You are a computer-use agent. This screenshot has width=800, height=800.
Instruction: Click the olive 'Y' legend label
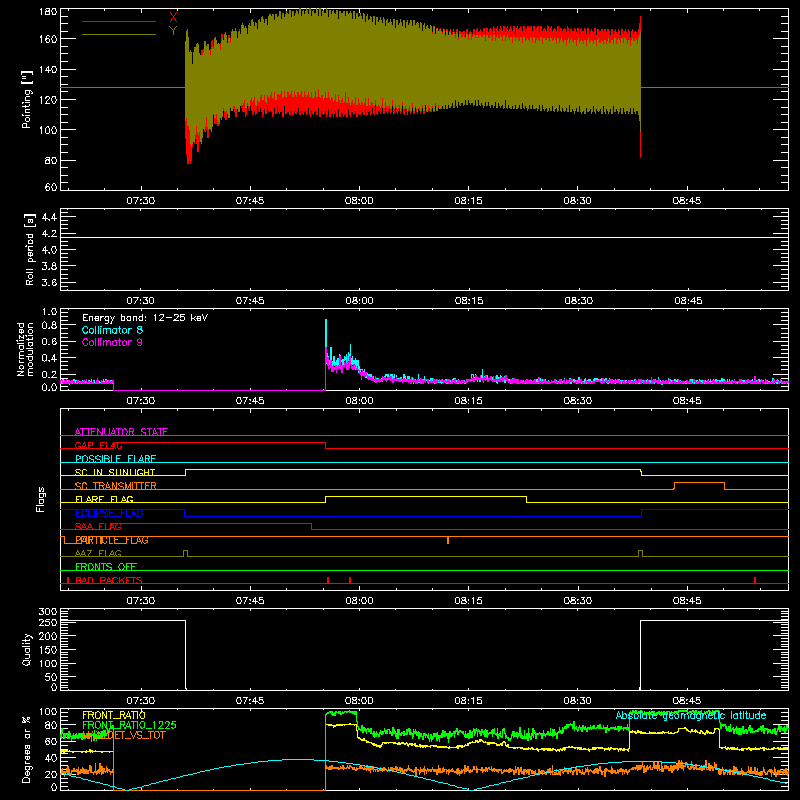pyautogui.click(x=173, y=31)
